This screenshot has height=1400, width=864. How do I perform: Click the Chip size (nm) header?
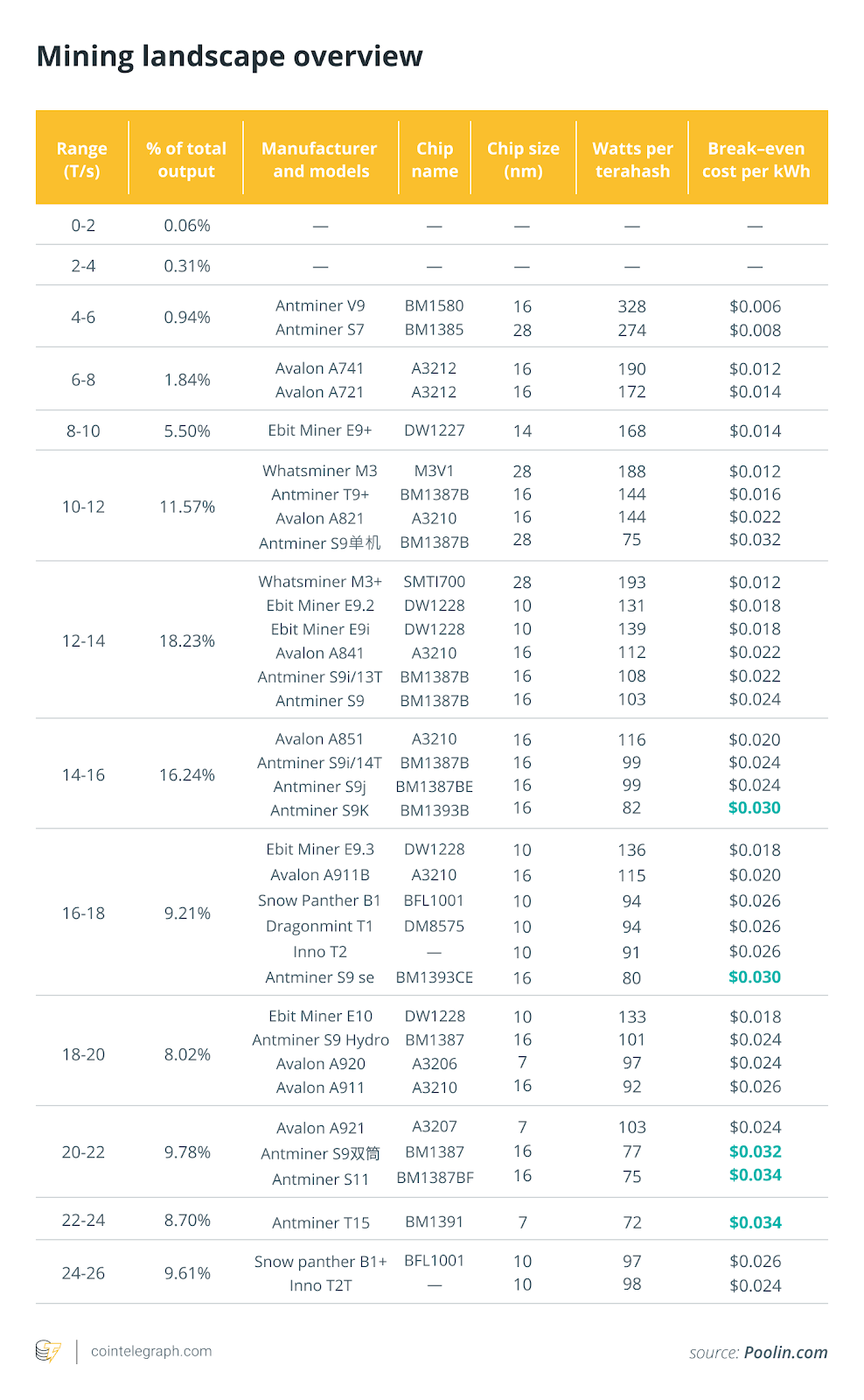tap(523, 159)
